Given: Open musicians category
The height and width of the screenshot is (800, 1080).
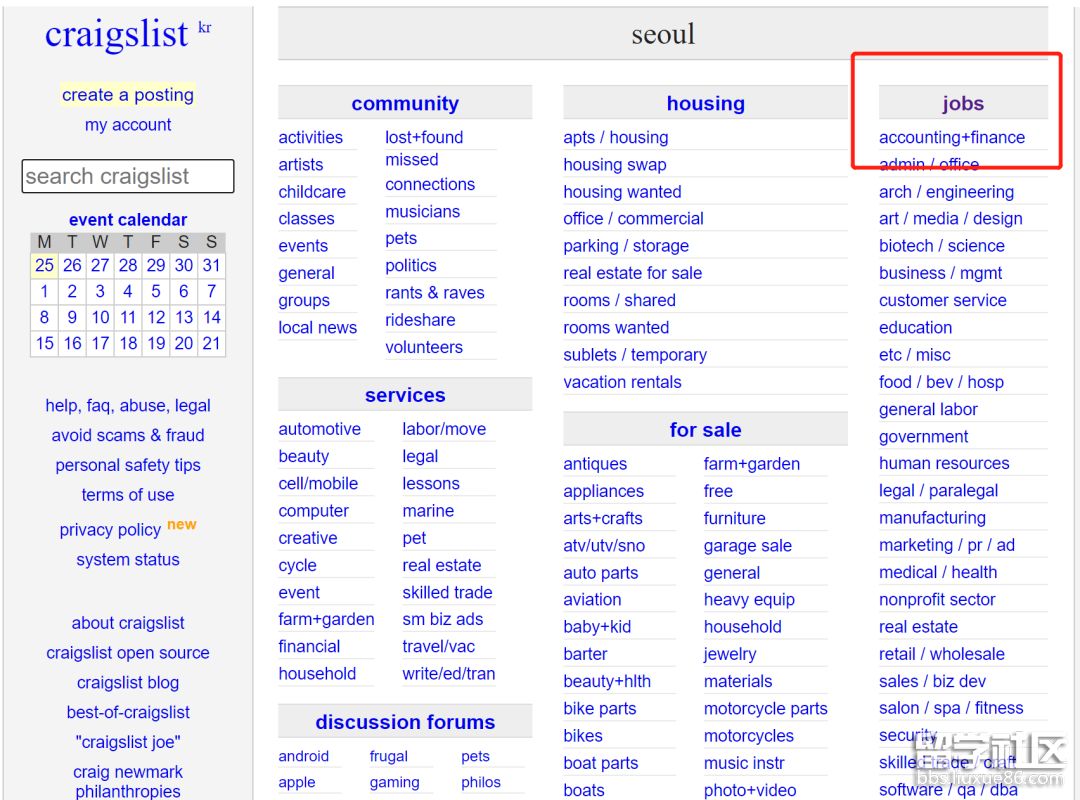Looking at the screenshot, I should [x=423, y=212].
